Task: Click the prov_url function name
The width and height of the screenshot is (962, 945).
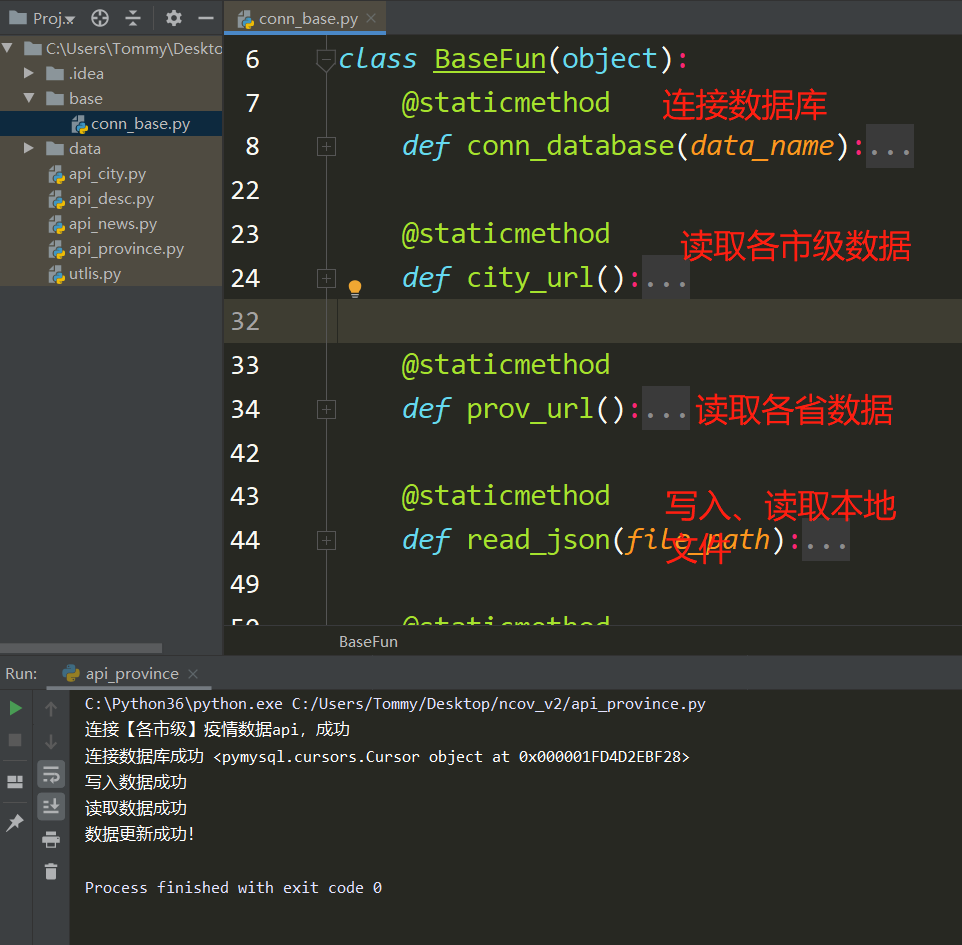Action: point(530,409)
